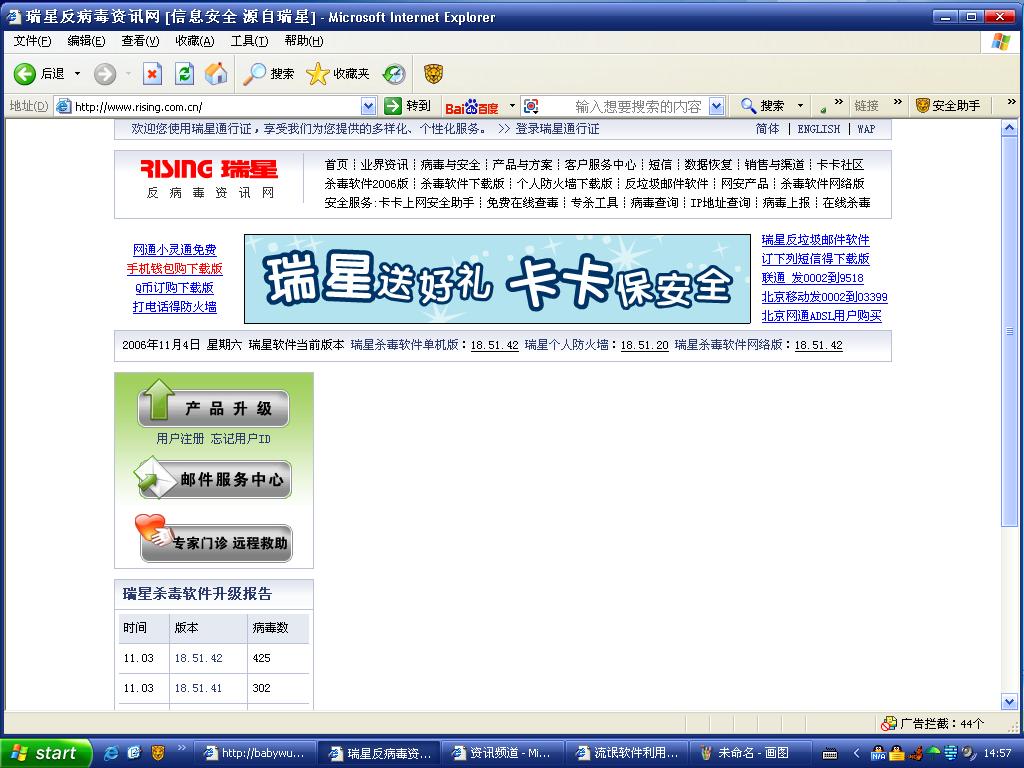Click the 忘记用户ID link
Image resolution: width=1024 pixels, height=768 pixels.
tap(240, 439)
